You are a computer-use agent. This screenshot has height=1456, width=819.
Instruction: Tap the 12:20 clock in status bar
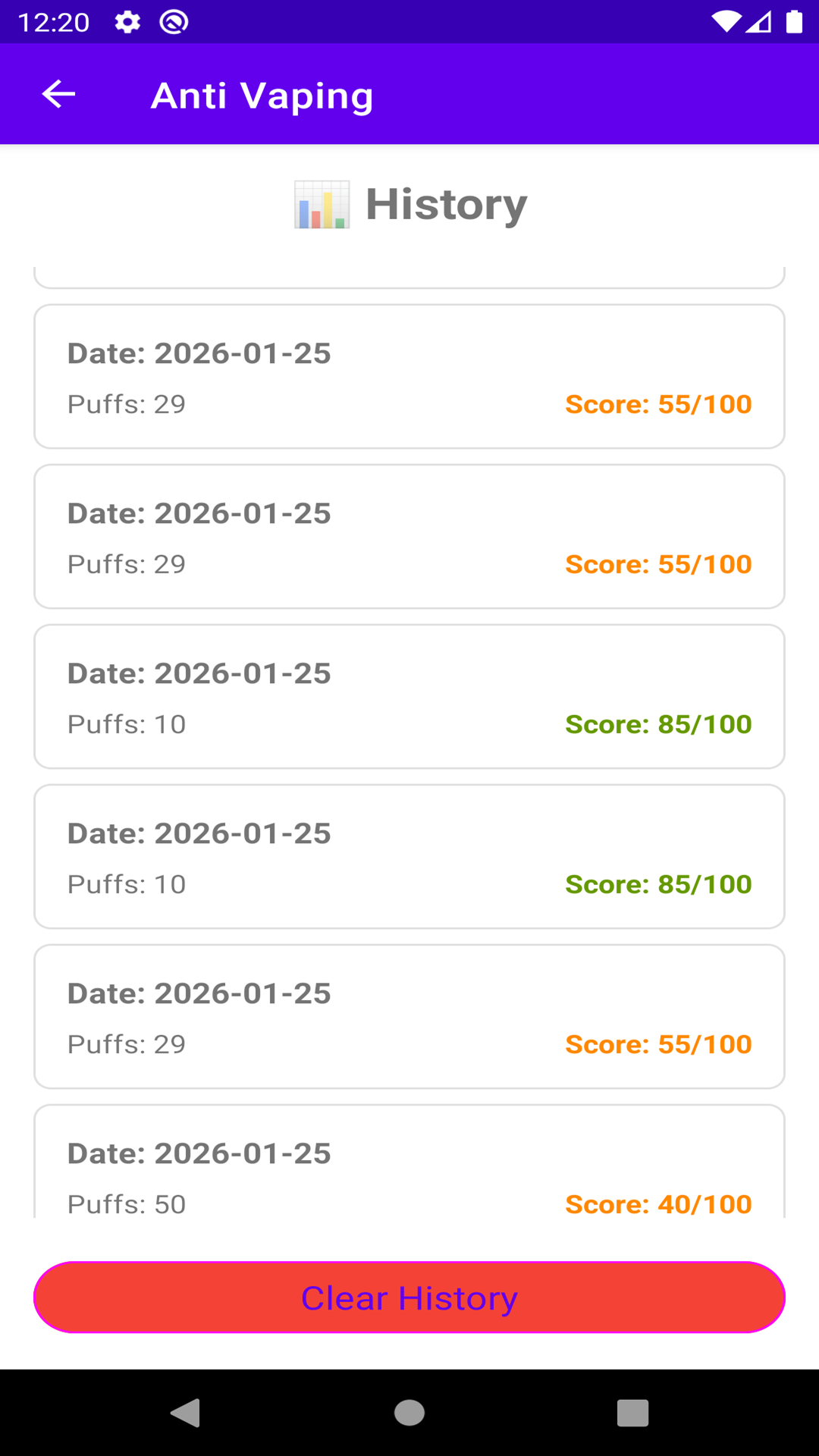(x=54, y=22)
